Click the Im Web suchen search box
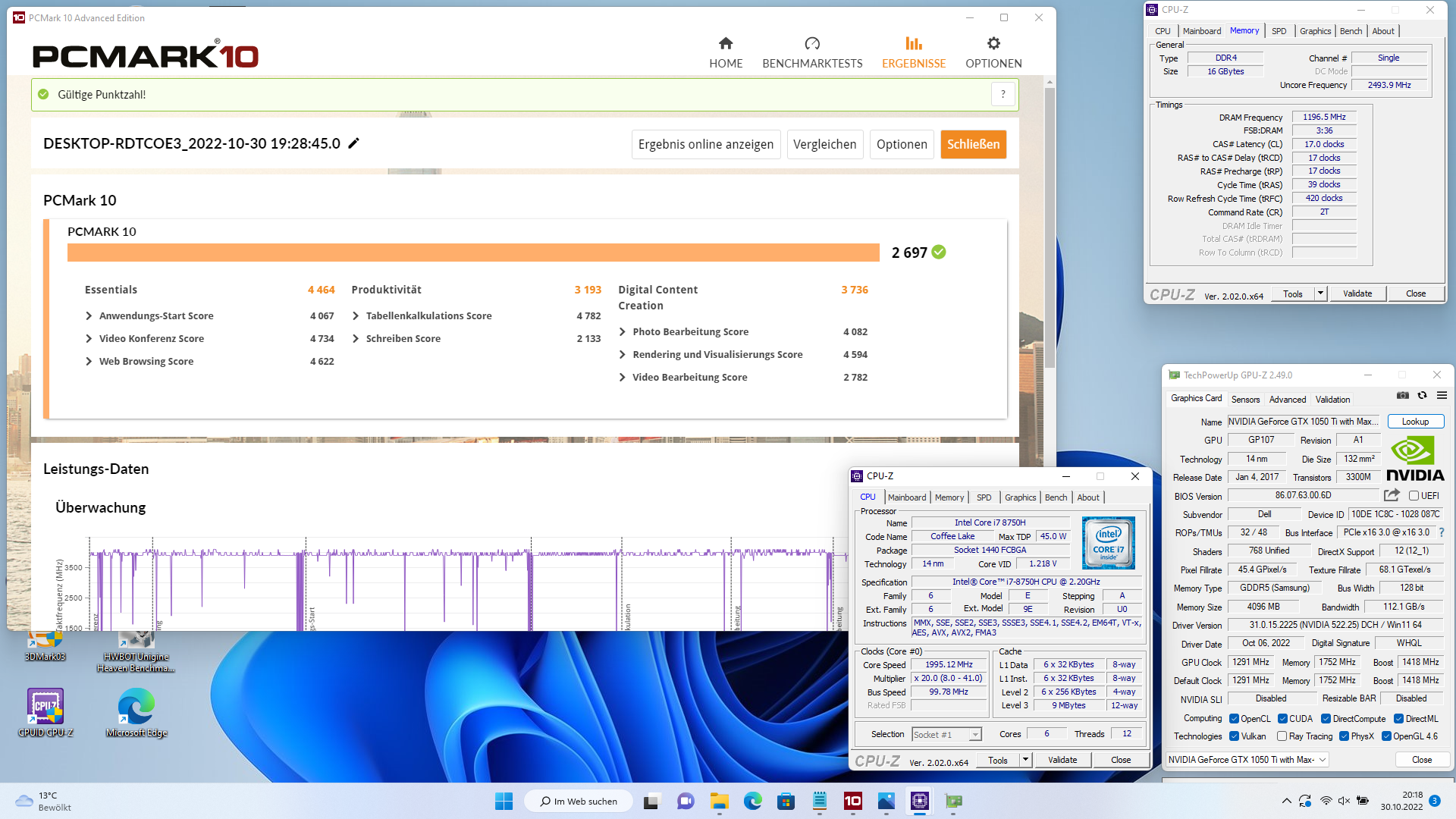This screenshot has height=819, width=1456. click(580, 801)
